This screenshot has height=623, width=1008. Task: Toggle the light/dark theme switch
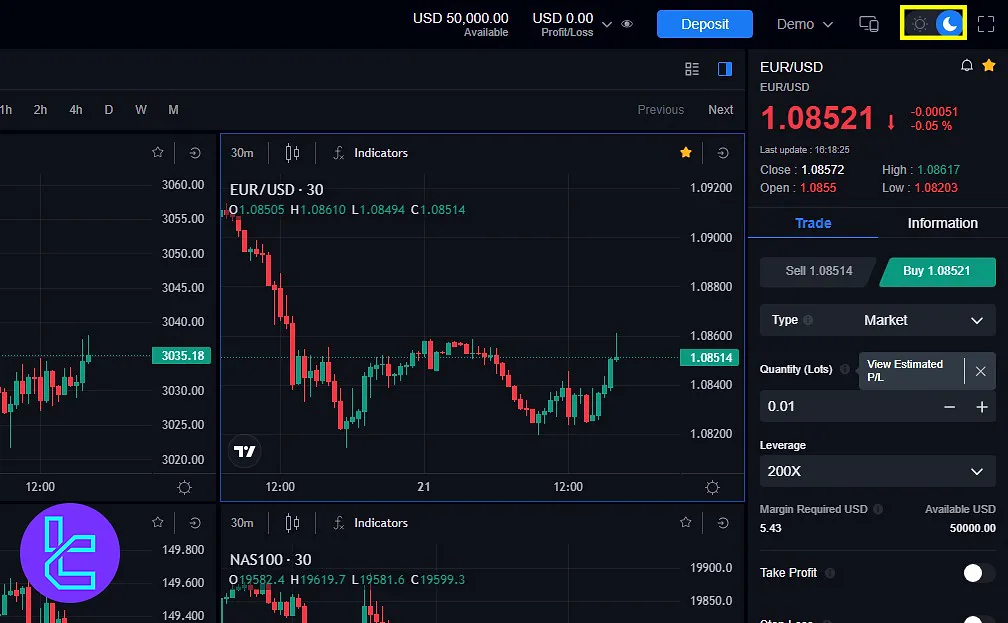pyautogui.click(x=934, y=24)
